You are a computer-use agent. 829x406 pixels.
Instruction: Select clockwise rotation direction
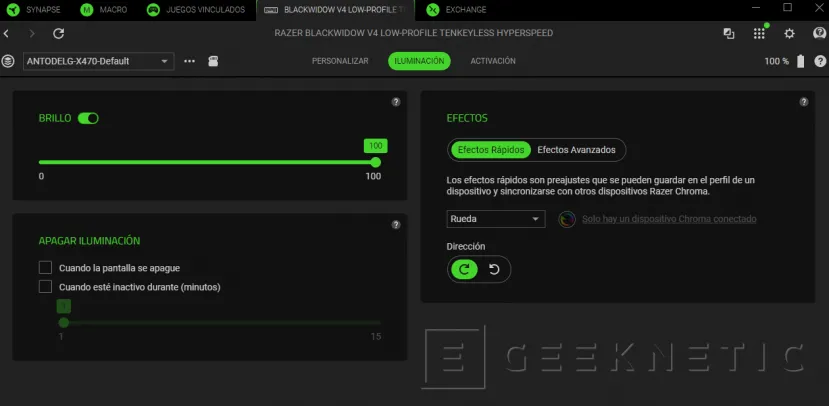tap(464, 269)
